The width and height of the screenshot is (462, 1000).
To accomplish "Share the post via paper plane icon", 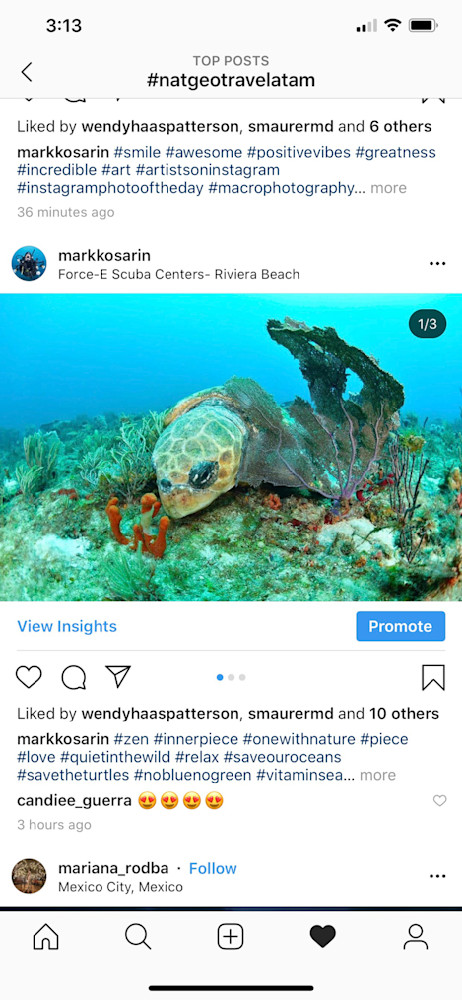I will pyautogui.click(x=118, y=677).
